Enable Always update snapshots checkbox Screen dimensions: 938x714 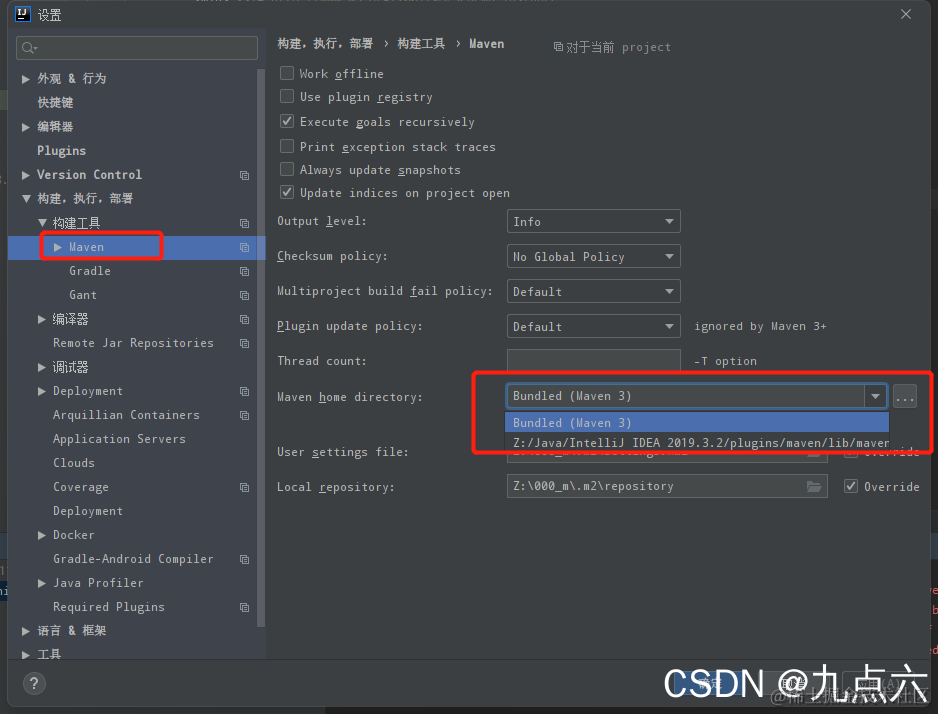[287, 169]
